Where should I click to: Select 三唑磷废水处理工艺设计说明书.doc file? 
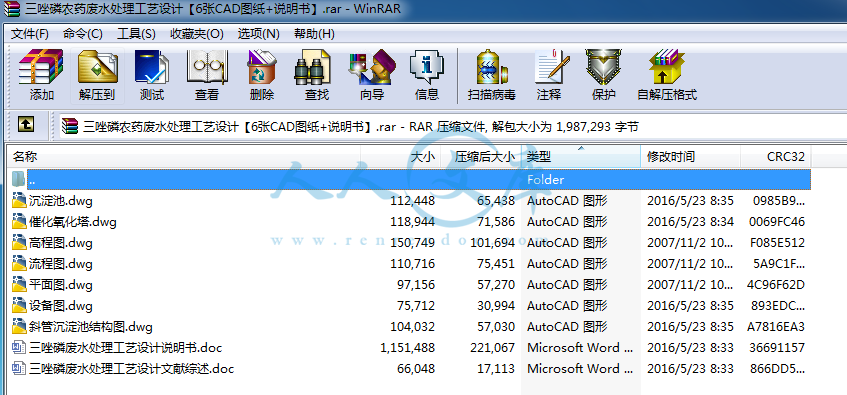(x=411, y=347)
